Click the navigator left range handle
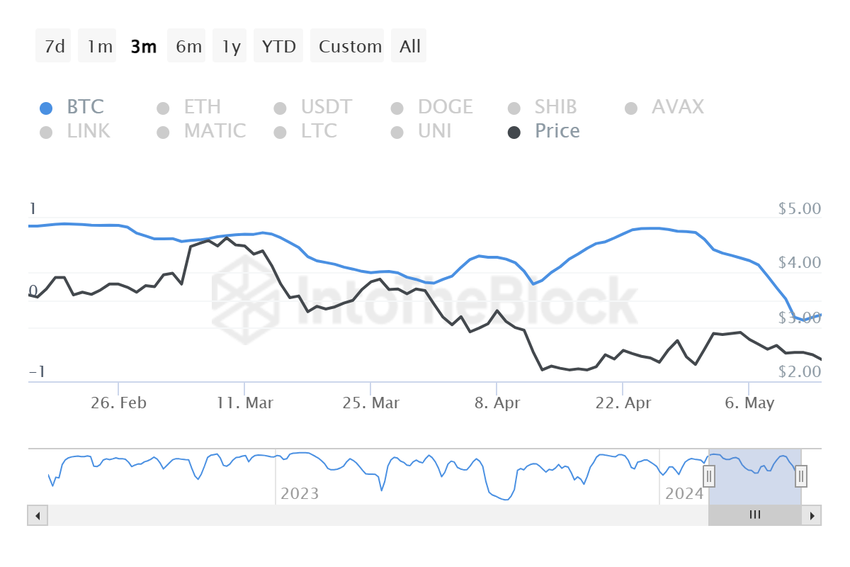The image size is (850, 567). [x=709, y=477]
